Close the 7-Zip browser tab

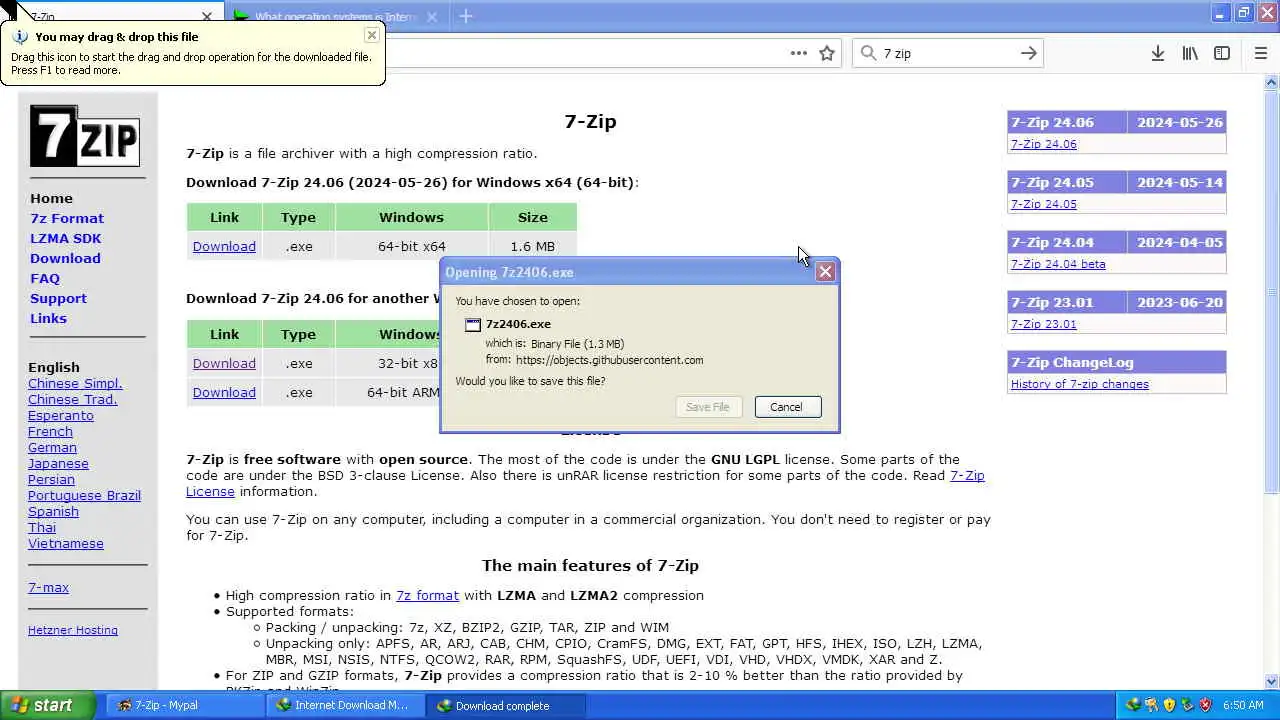(x=207, y=17)
